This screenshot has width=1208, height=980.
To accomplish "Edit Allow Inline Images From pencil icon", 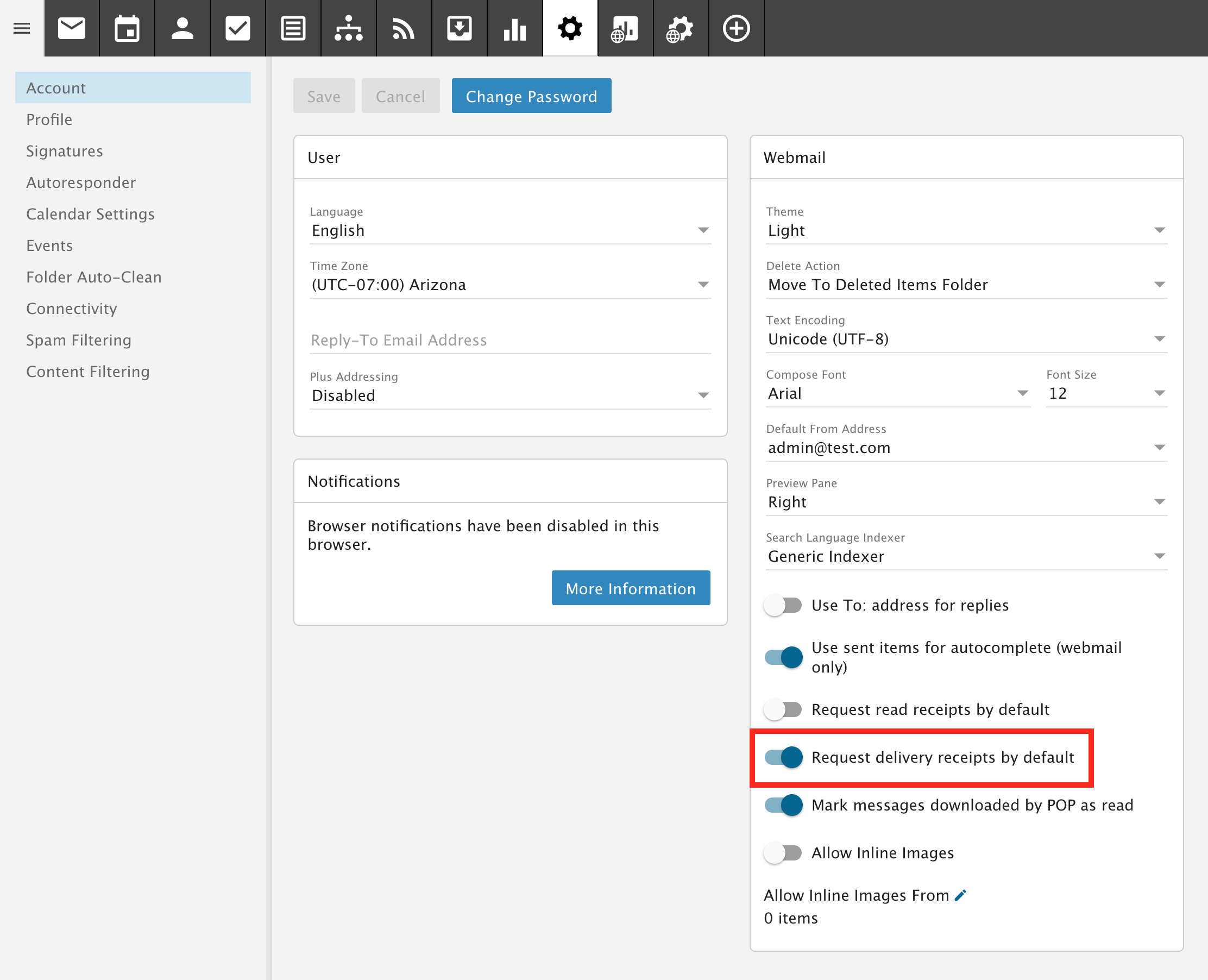I will click(x=960, y=895).
